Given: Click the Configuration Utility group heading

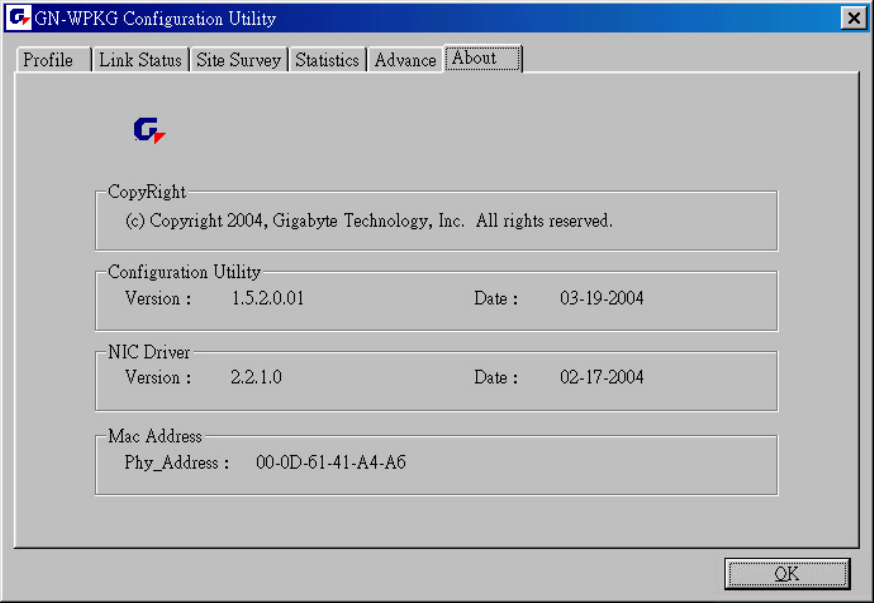Looking at the screenshot, I should [184, 272].
